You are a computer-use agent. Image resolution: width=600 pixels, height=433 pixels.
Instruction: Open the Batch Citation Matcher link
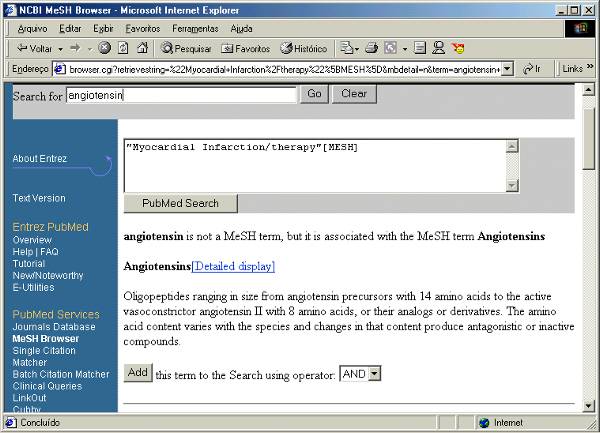coord(61,374)
